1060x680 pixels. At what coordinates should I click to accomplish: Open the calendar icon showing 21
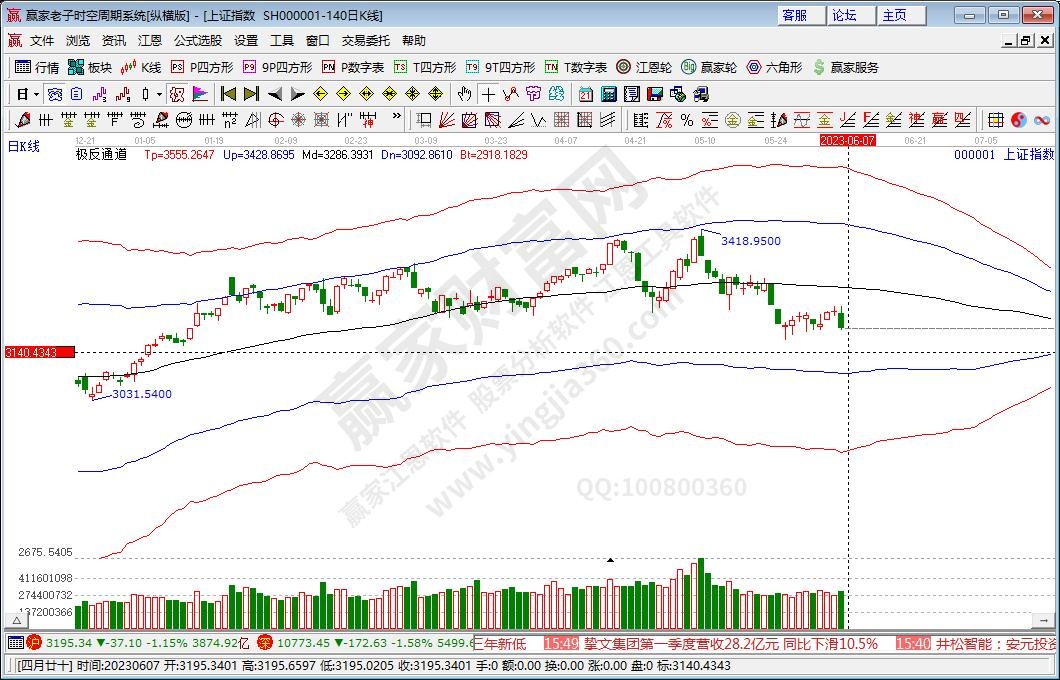point(585,94)
